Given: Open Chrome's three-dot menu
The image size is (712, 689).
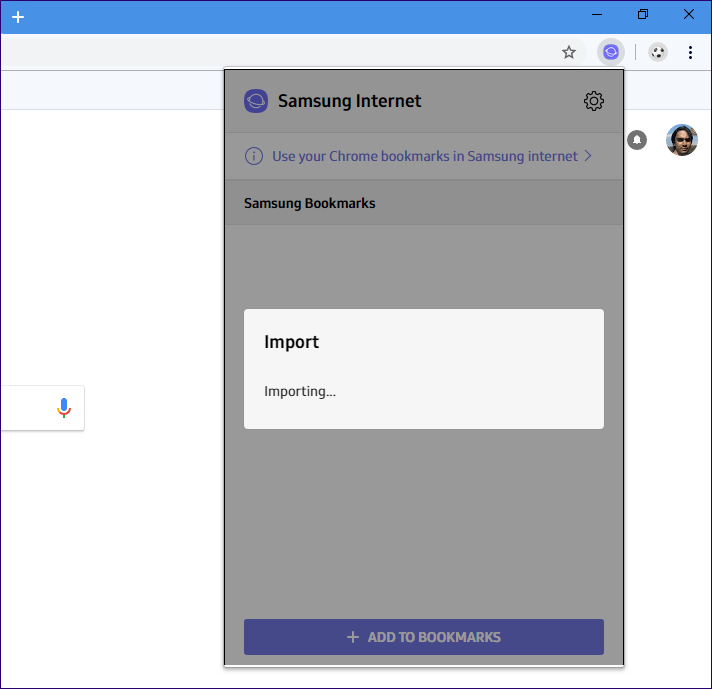Looking at the screenshot, I should (690, 53).
